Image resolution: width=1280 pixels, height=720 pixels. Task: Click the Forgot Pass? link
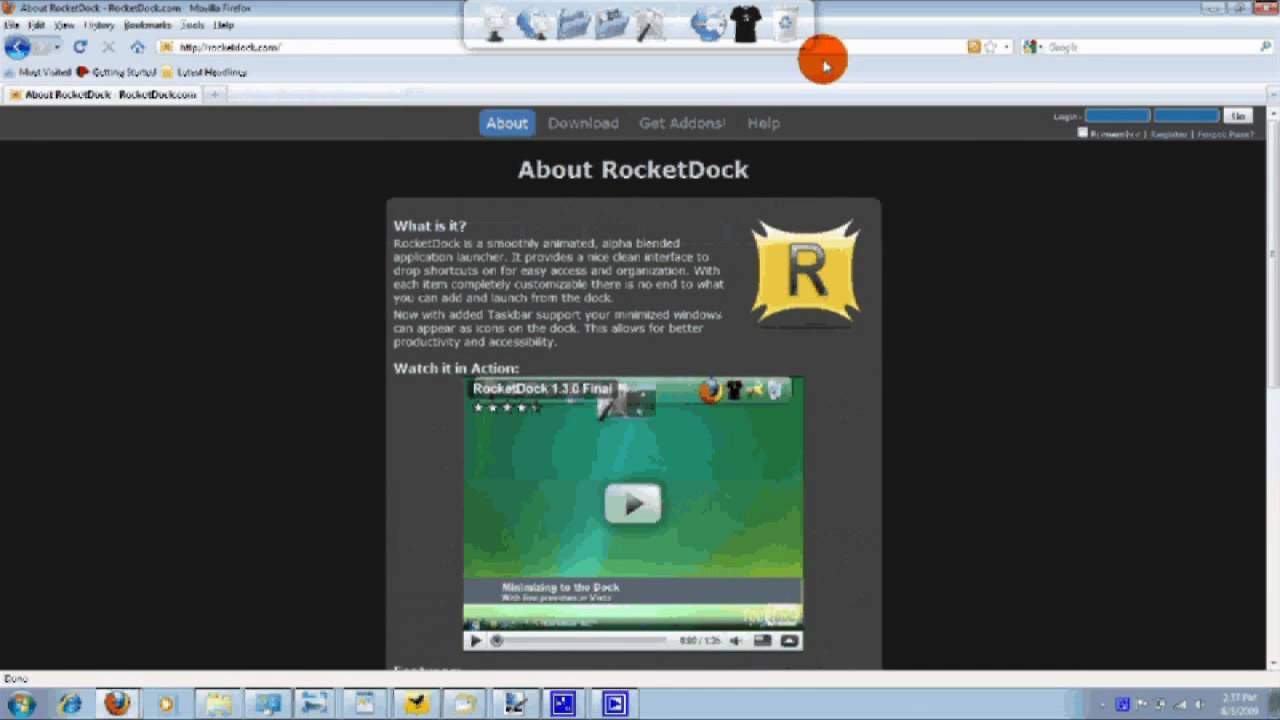(1225, 134)
